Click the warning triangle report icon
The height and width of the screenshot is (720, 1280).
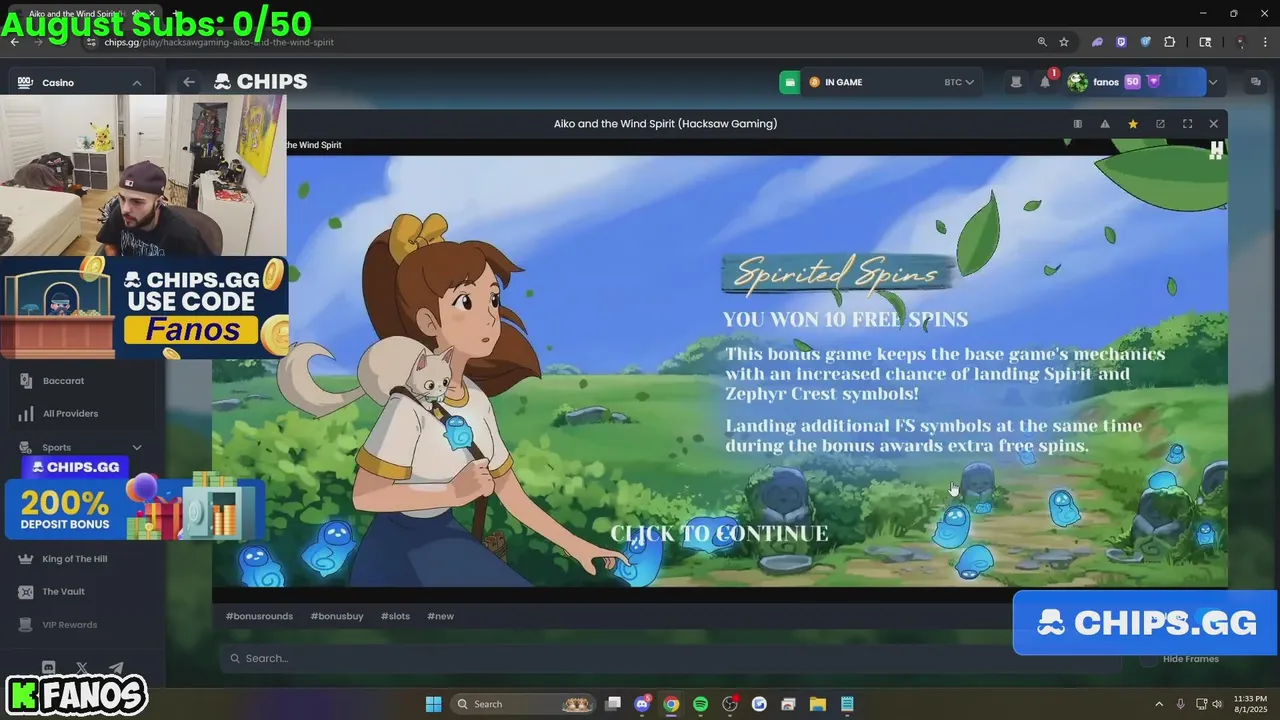coord(1105,124)
